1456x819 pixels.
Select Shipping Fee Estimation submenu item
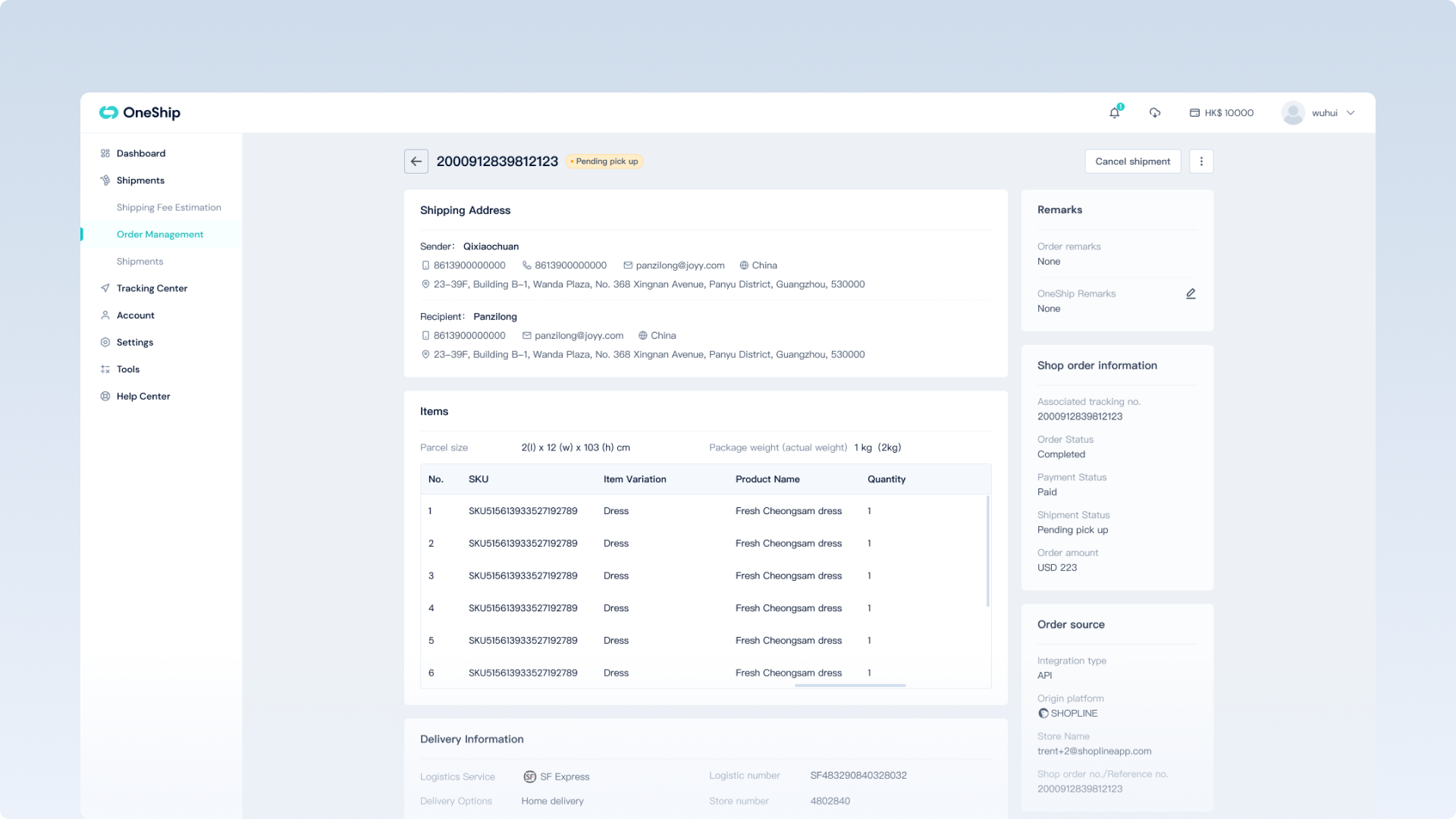[x=168, y=208]
